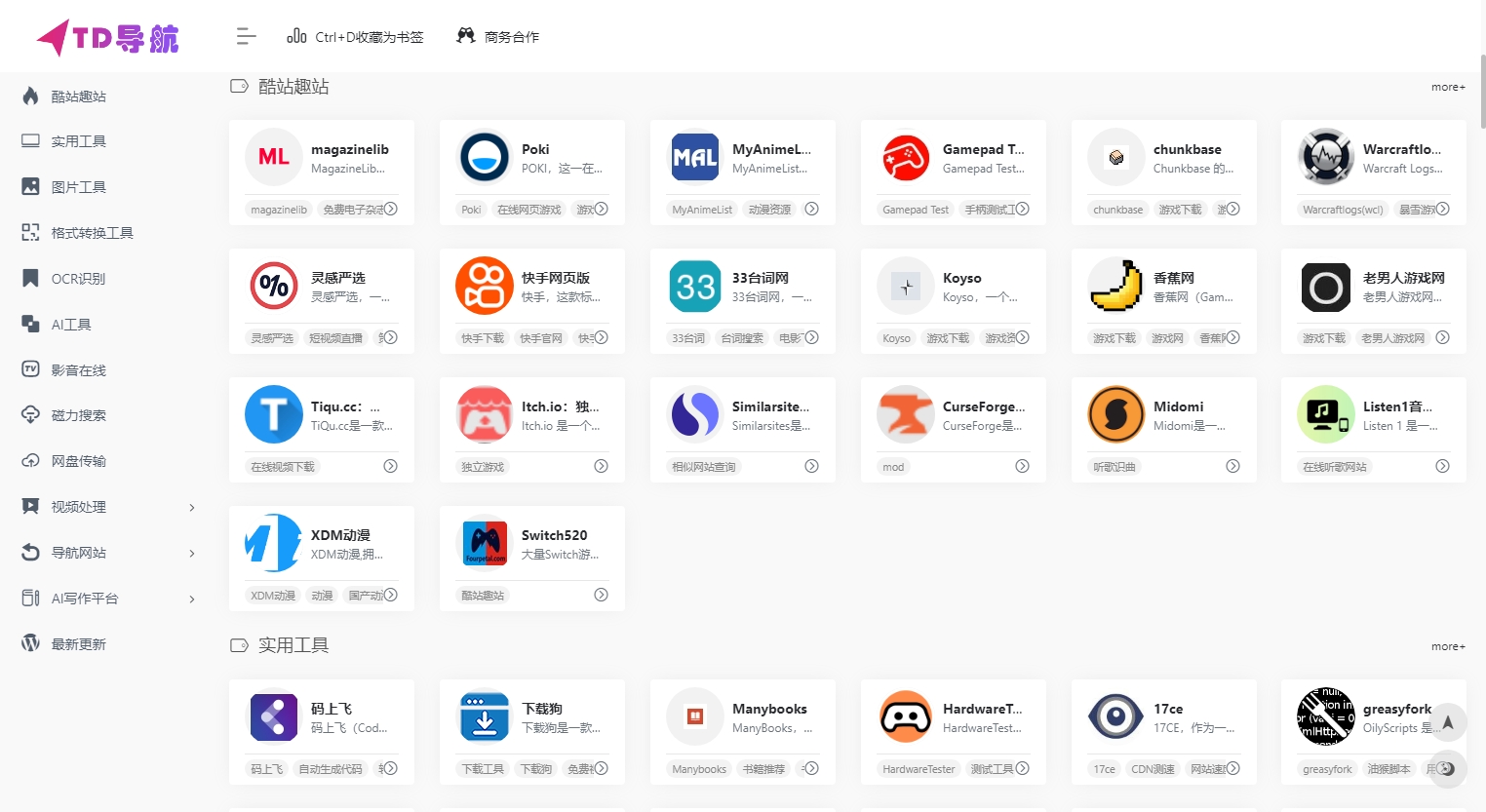Select the Midomi site icon
The height and width of the screenshot is (812, 1486).
tap(1116, 414)
